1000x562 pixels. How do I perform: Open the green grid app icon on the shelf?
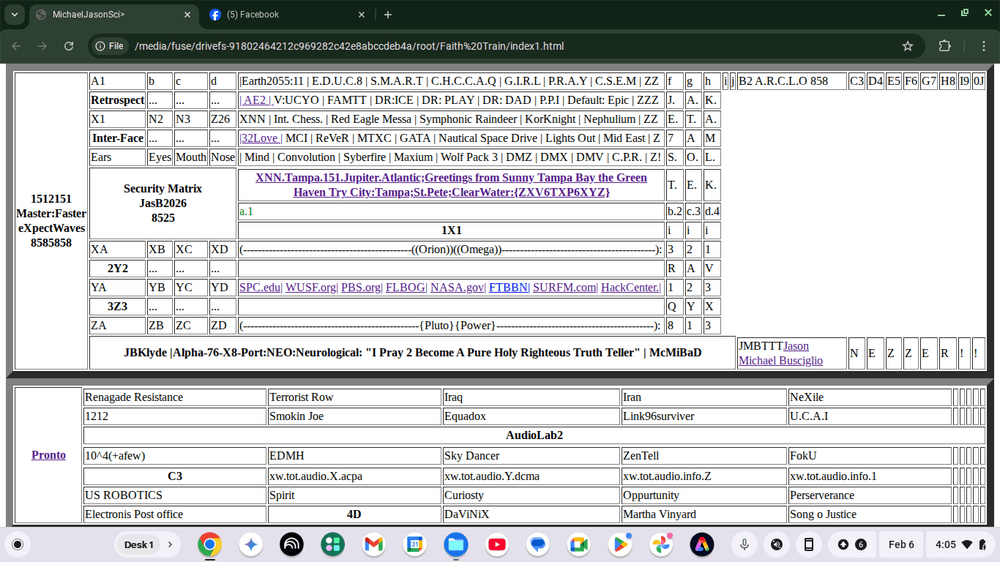tap(332, 545)
